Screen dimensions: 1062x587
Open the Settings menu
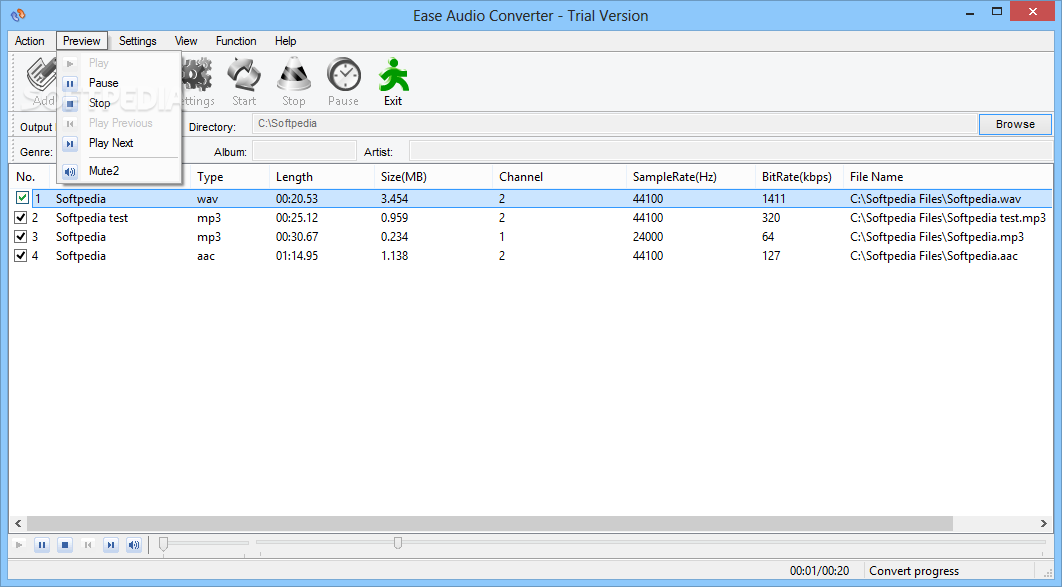(137, 41)
